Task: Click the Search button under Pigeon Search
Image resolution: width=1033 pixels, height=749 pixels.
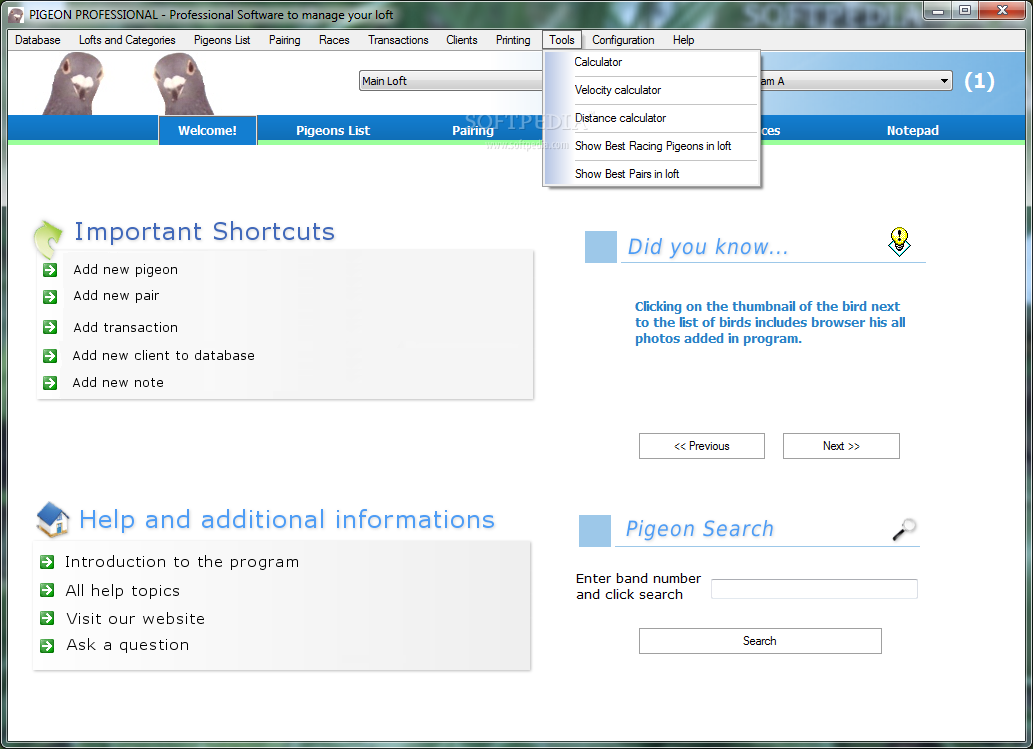Action: 760,641
